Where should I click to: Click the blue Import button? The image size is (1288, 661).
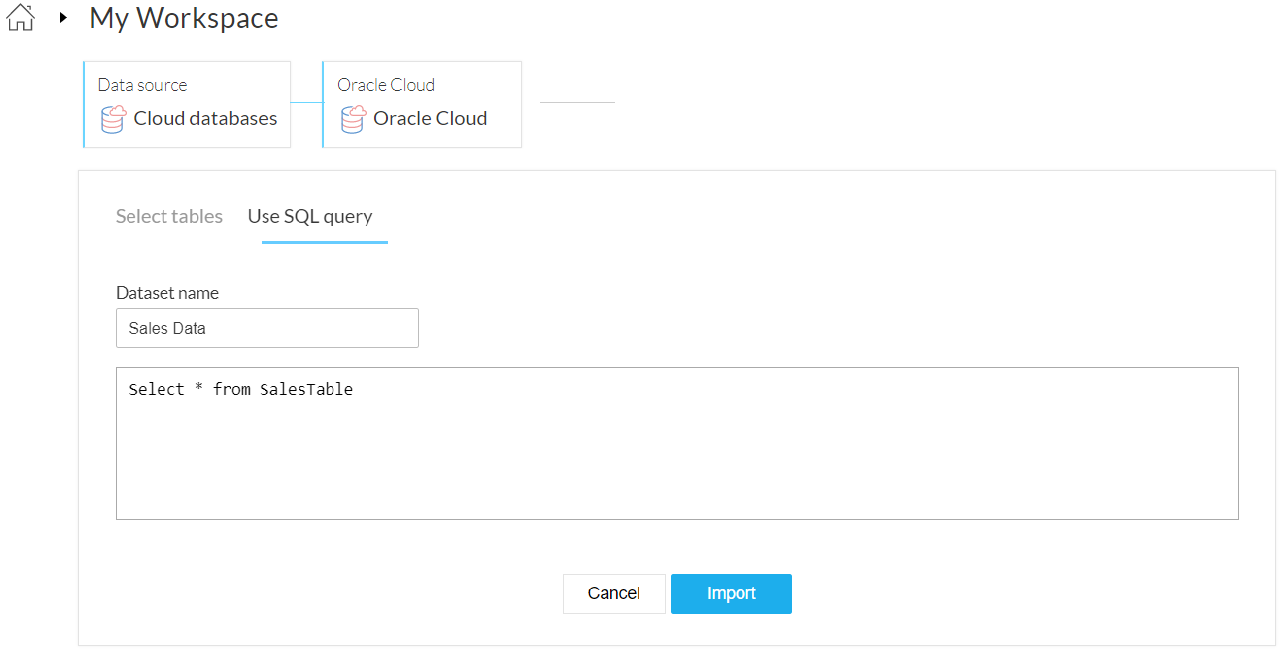[x=731, y=593]
